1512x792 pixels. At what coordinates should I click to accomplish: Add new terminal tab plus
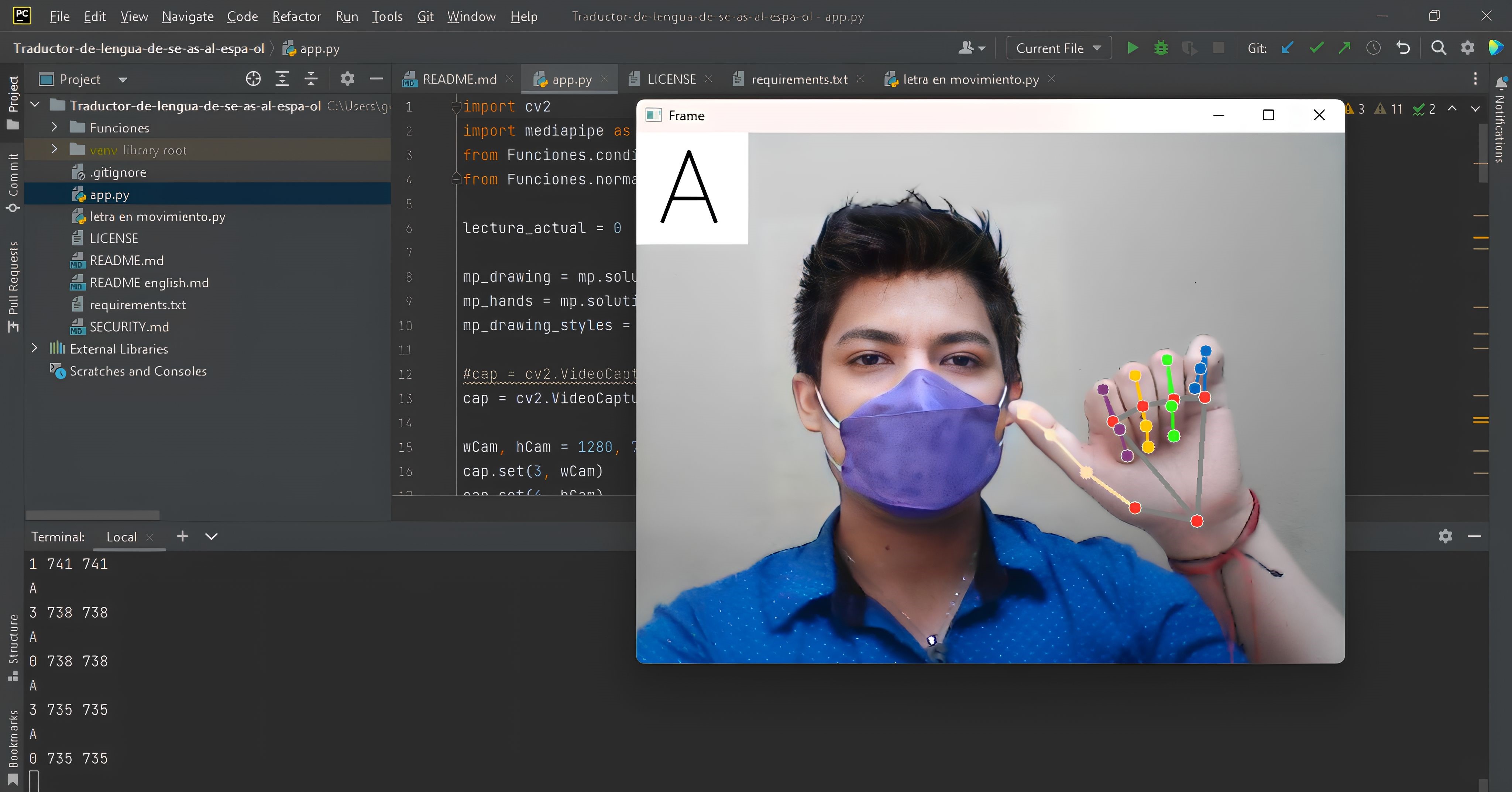tap(183, 536)
